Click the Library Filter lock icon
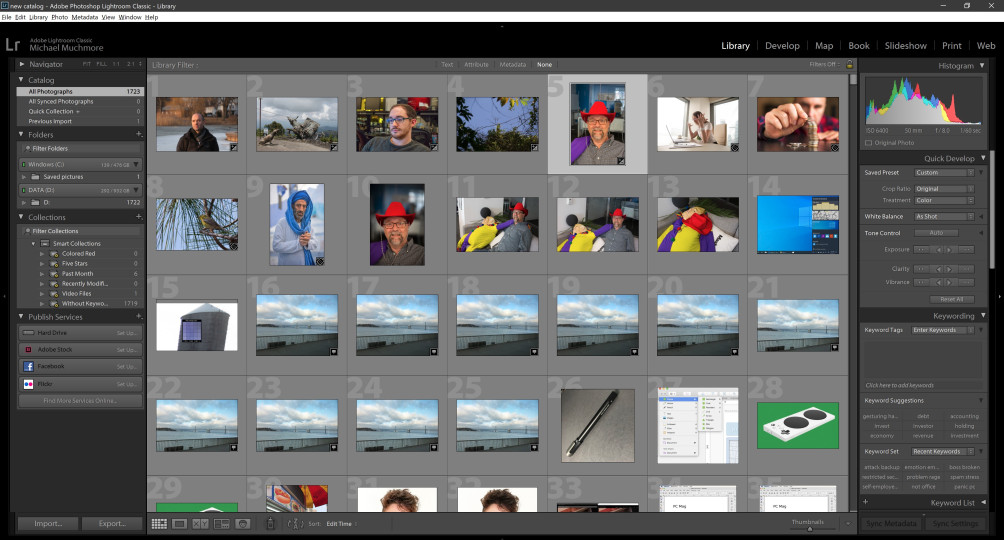1004x540 pixels. coord(850,65)
